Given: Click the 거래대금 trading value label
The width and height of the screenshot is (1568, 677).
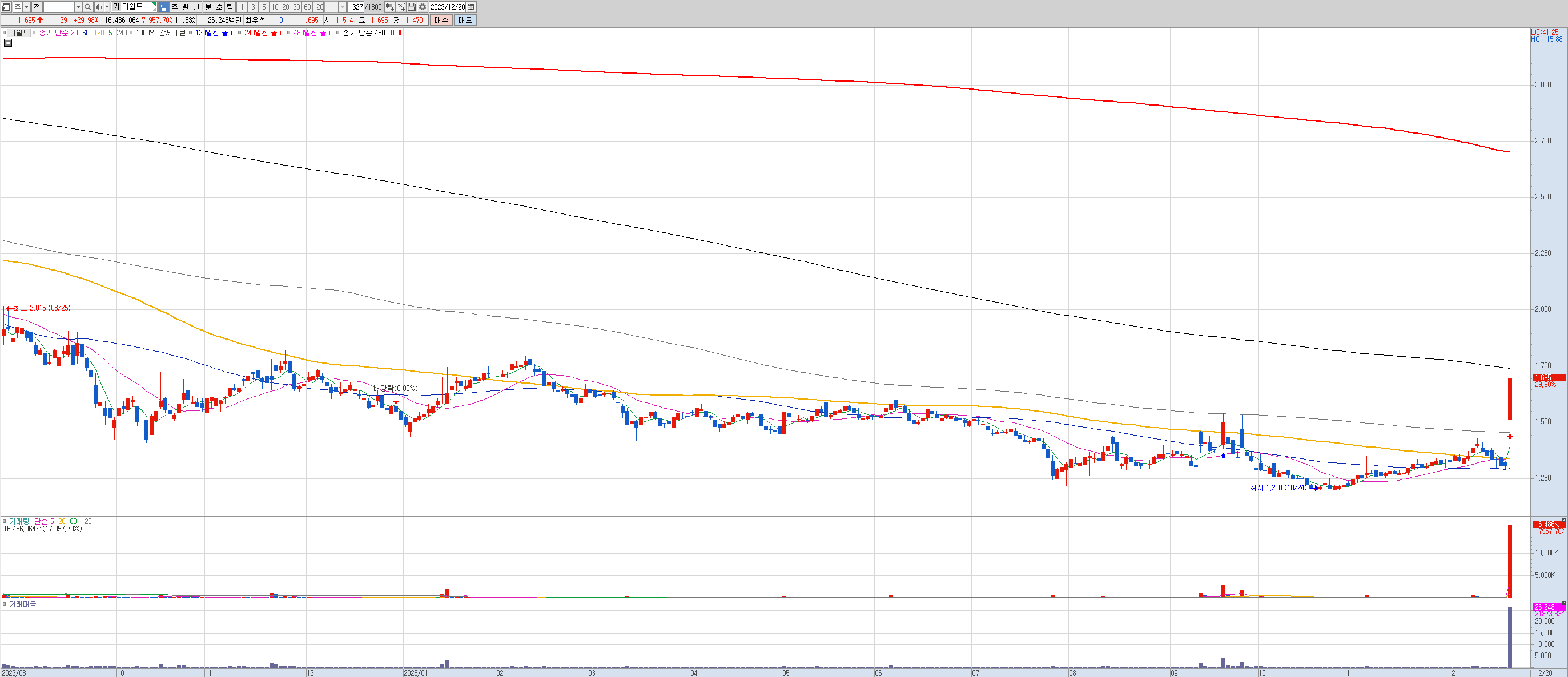Looking at the screenshot, I should [22, 604].
